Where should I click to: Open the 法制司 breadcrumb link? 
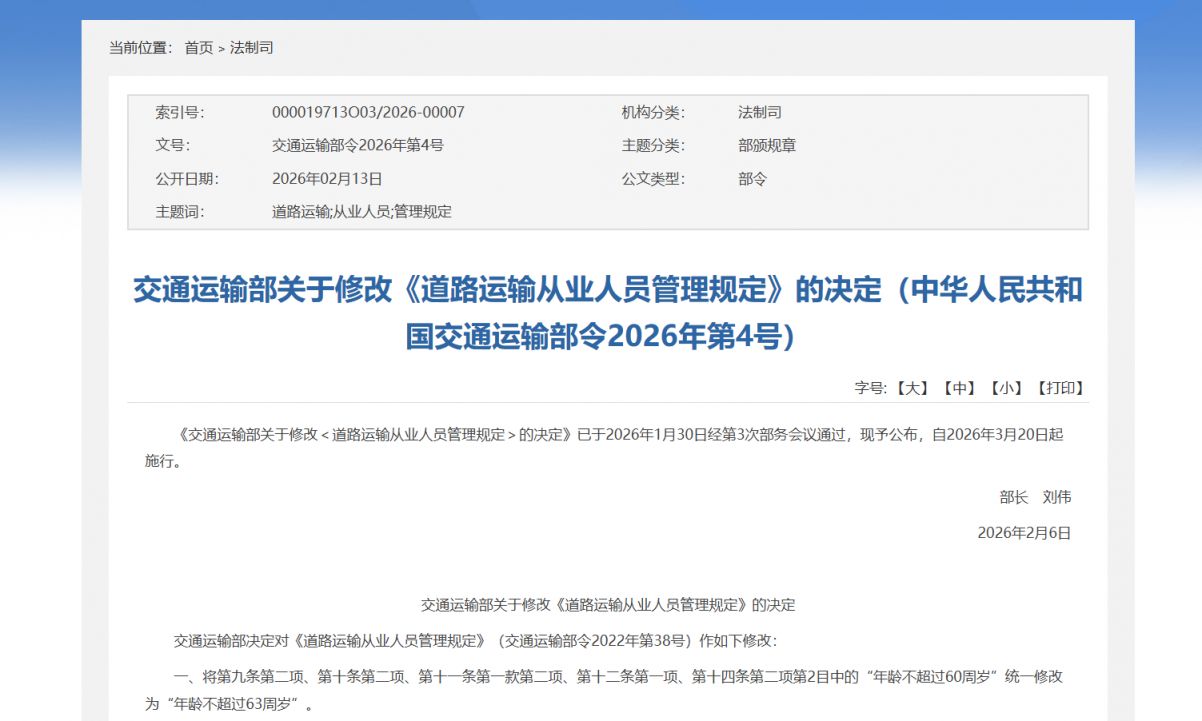click(x=249, y=47)
